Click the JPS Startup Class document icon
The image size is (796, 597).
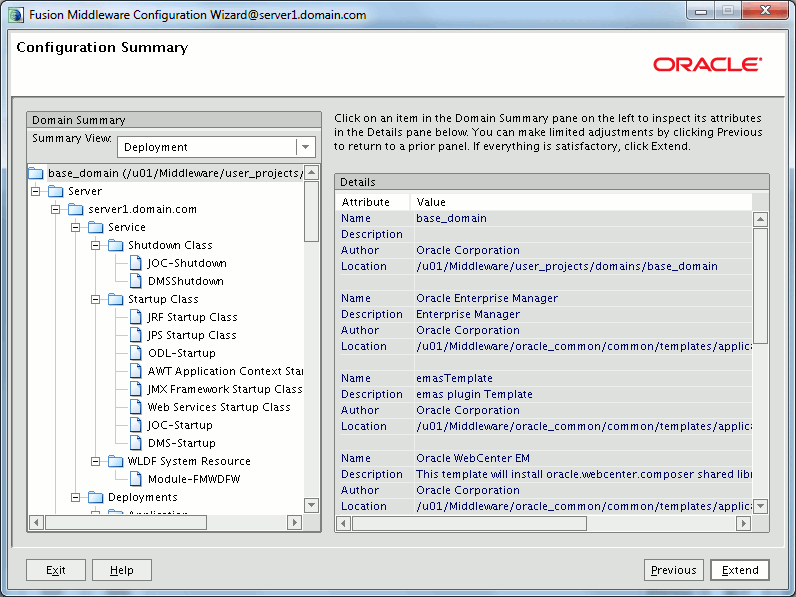tap(136, 335)
